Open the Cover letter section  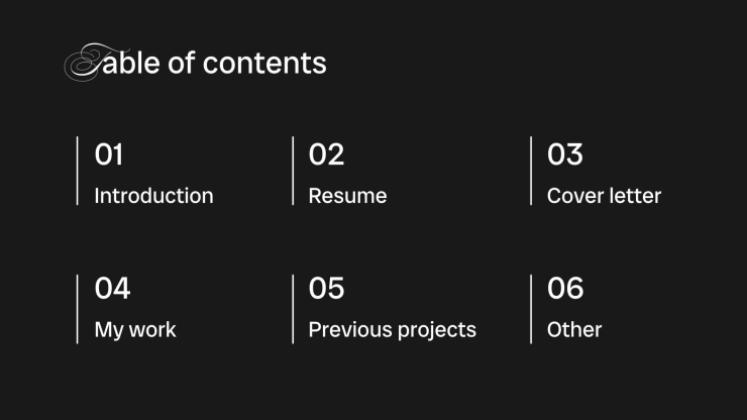(x=604, y=196)
